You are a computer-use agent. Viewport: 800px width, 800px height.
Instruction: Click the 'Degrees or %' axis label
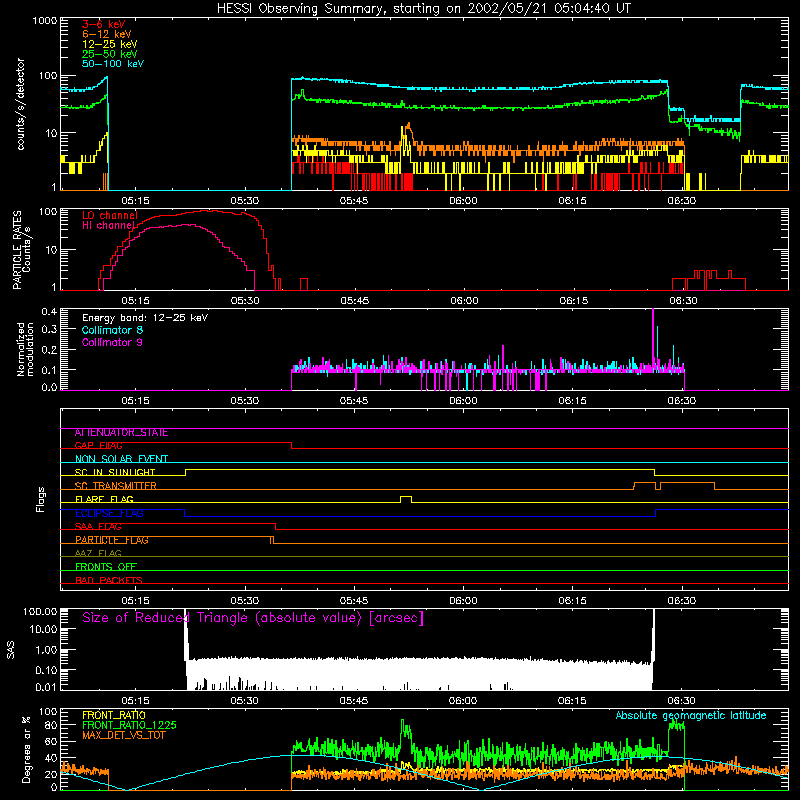(26, 749)
